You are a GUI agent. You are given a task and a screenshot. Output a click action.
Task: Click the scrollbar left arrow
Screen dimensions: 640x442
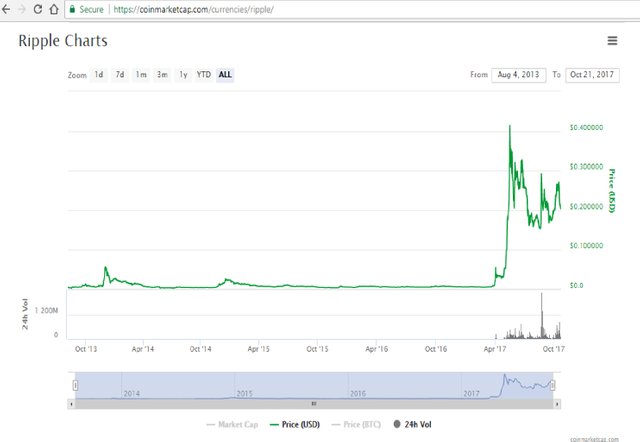coord(71,404)
